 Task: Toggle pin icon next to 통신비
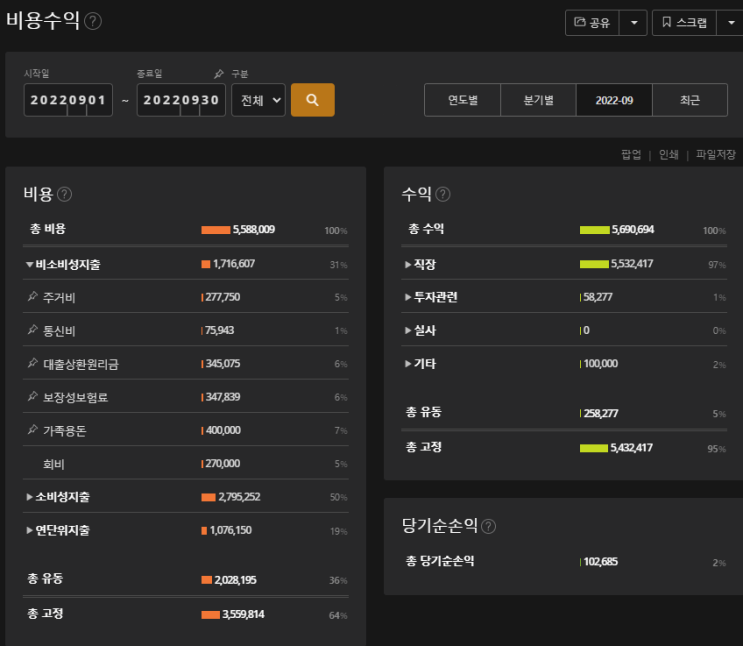(x=32, y=330)
